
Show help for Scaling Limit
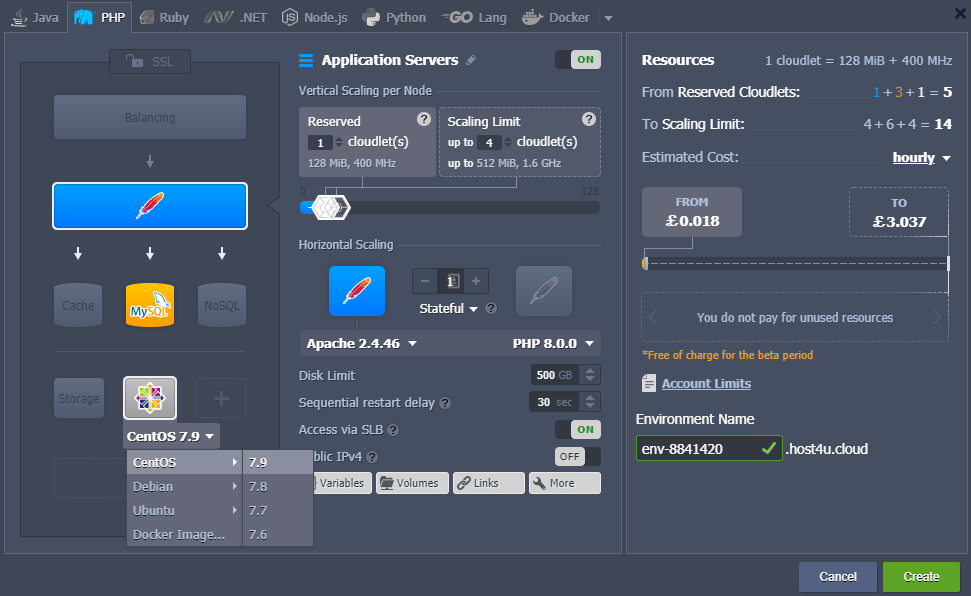coord(589,119)
